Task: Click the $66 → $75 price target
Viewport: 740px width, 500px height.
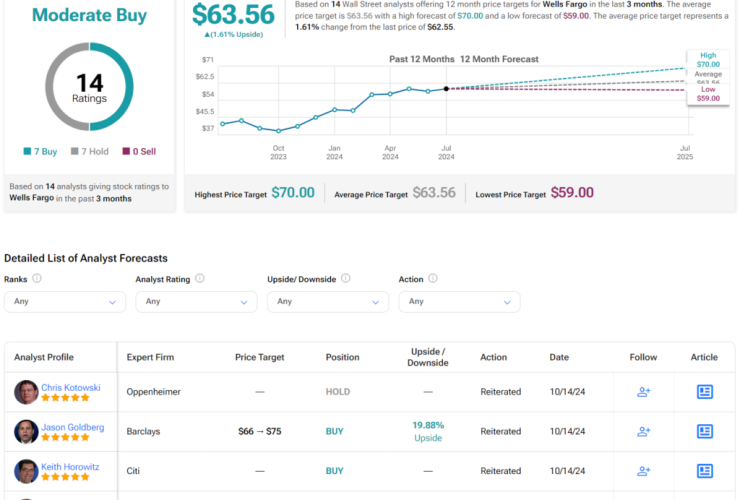Action: tap(260, 431)
